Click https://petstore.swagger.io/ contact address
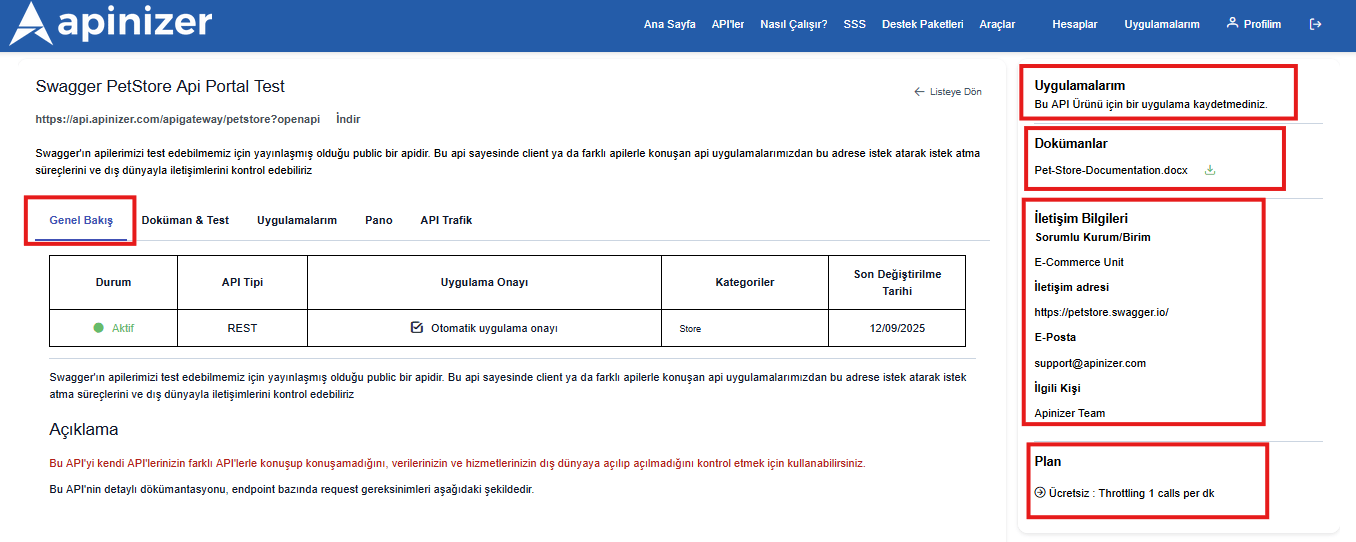The height and width of the screenshot is (542, 1356). pyautogui.click(x=1101, y=312)
